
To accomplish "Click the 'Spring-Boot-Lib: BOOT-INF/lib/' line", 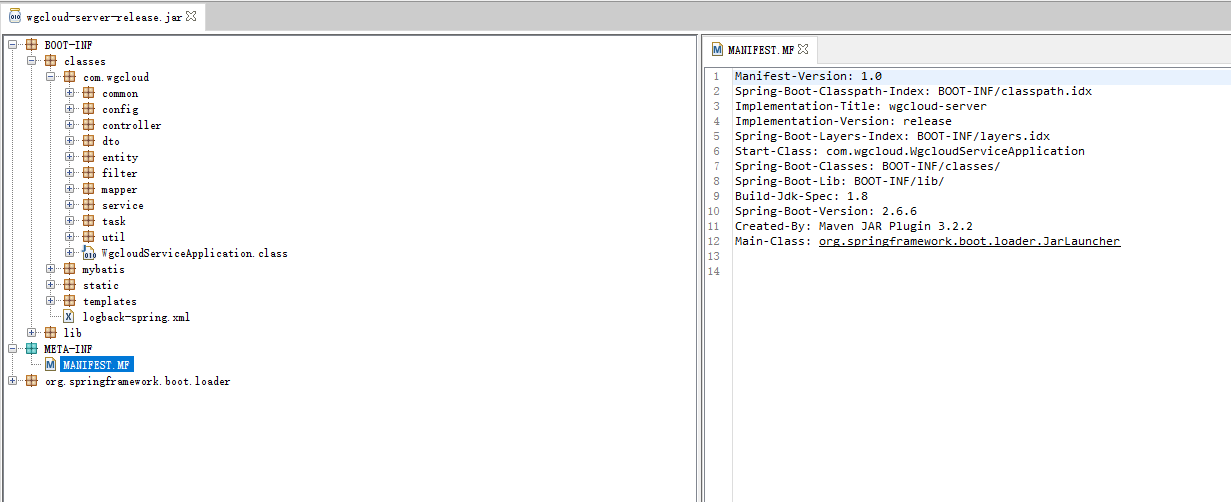I will (839, 181).
